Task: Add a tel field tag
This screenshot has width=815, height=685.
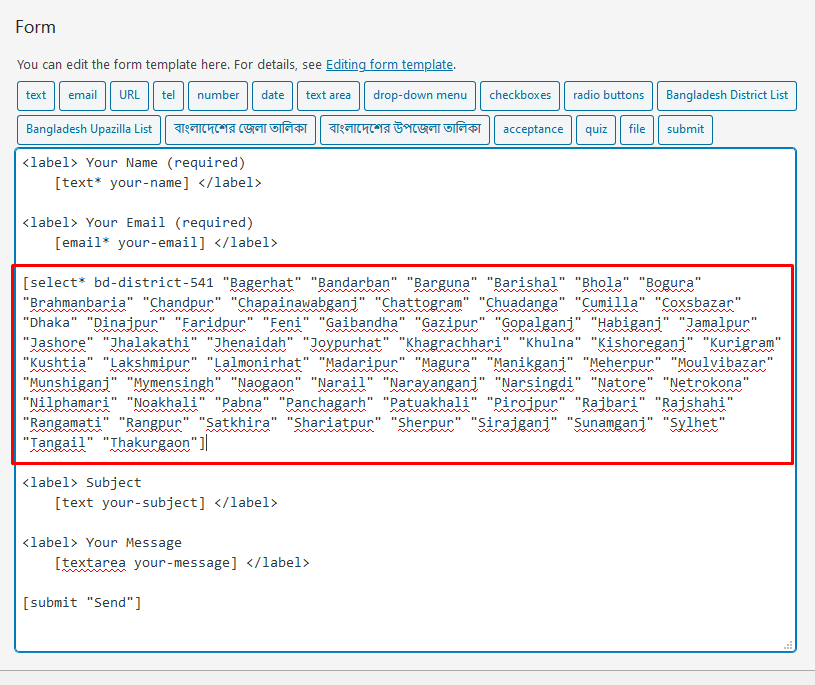Action: pyautogui.click(x=168, y=96)
